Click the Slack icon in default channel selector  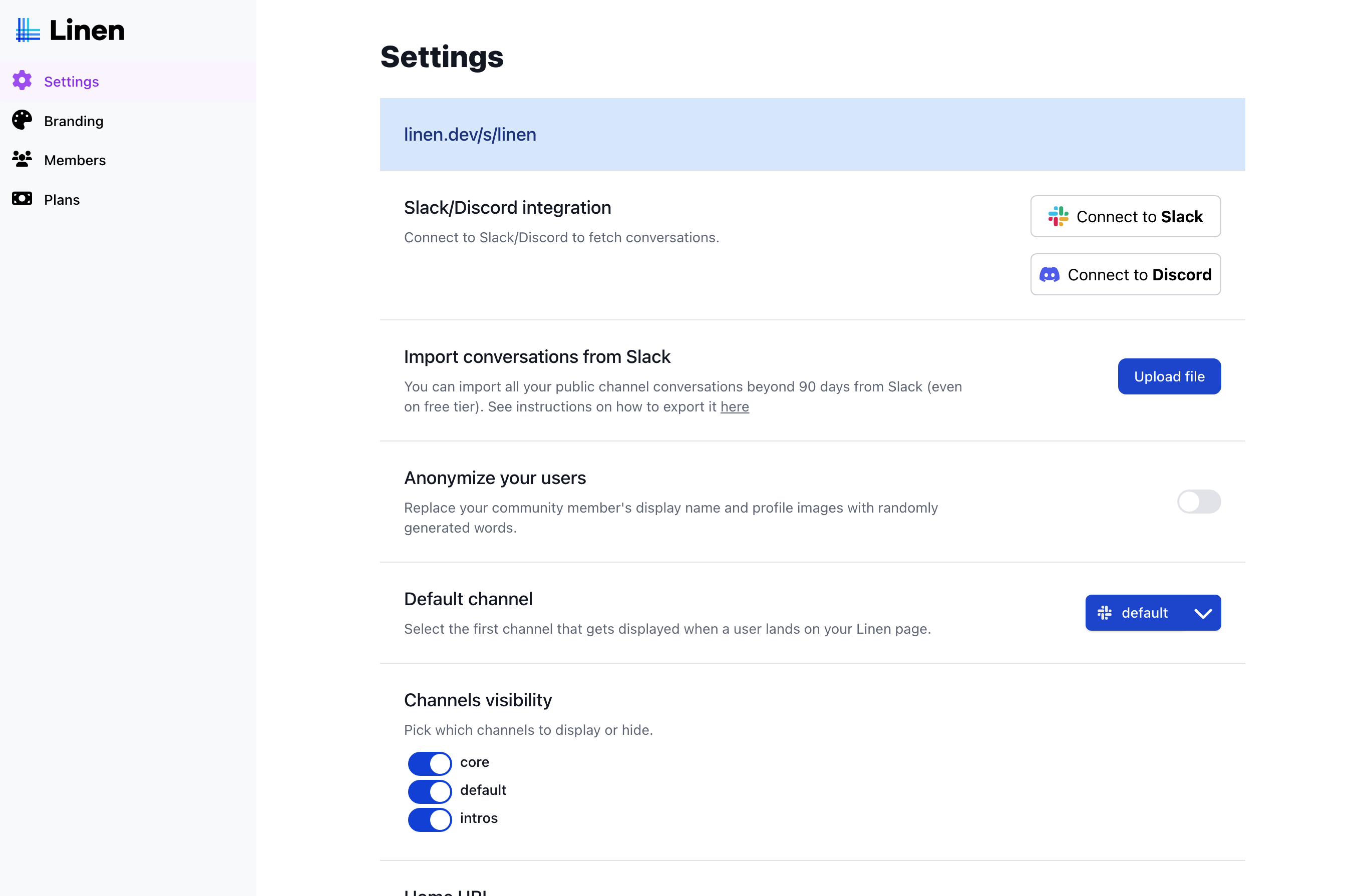(x=1105, y=613)
